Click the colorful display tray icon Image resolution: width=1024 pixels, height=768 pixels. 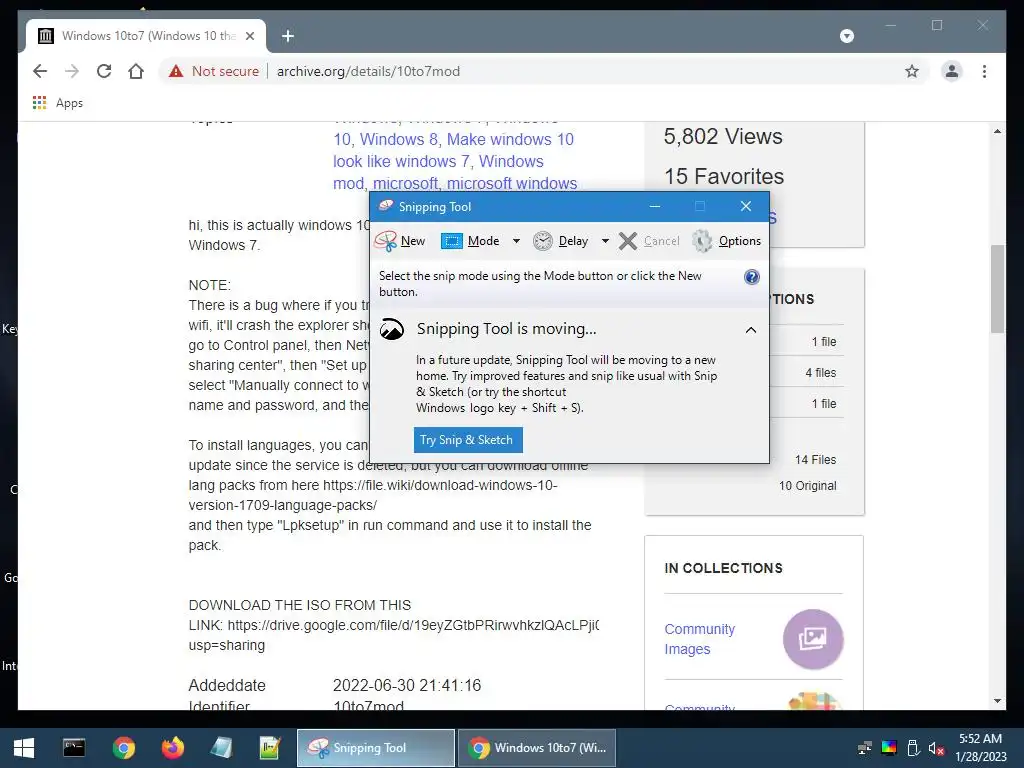pos(889,748)
